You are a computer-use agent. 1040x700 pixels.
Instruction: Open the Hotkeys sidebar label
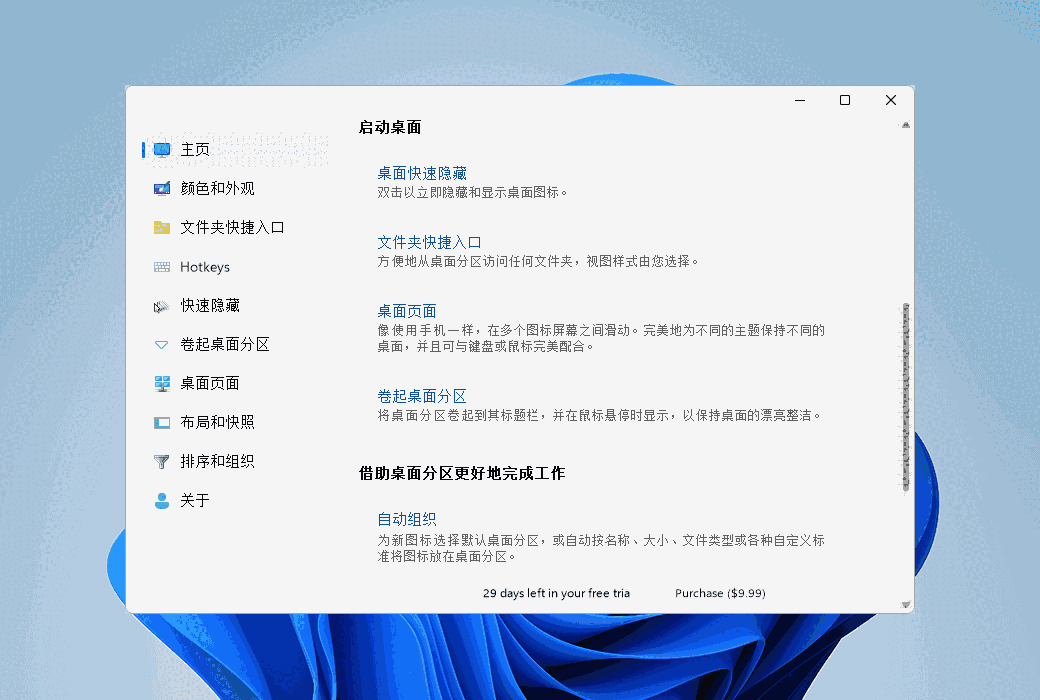[x=205, y=267]
